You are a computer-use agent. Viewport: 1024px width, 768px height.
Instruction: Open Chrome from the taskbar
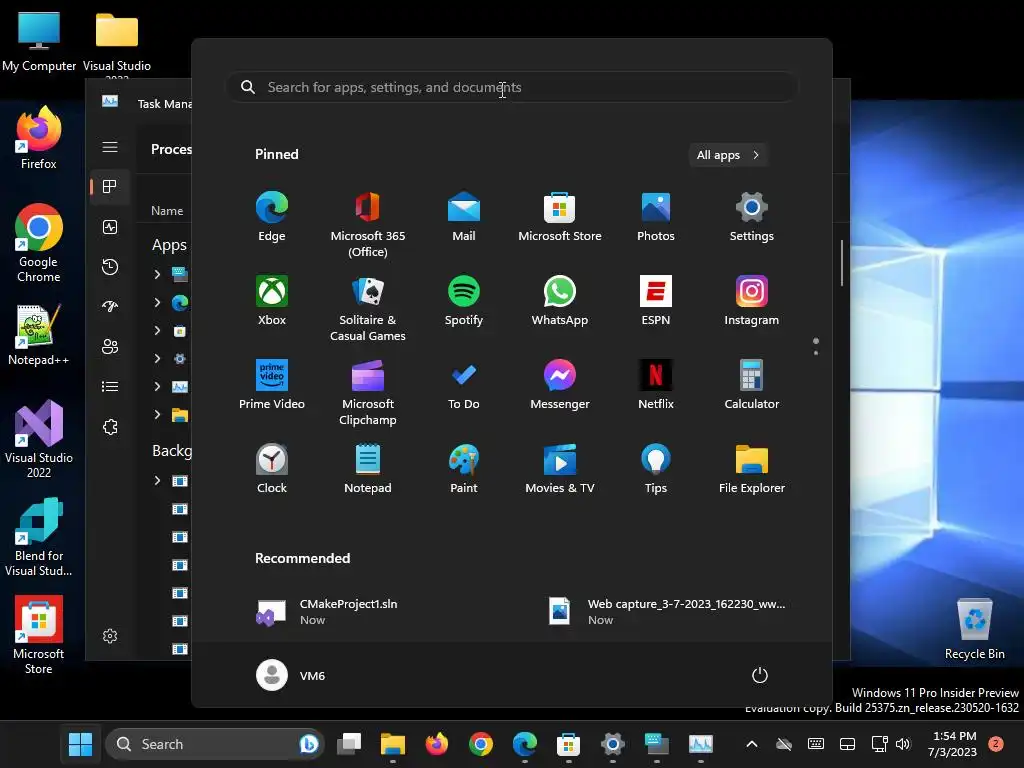[x=481, y=744]
